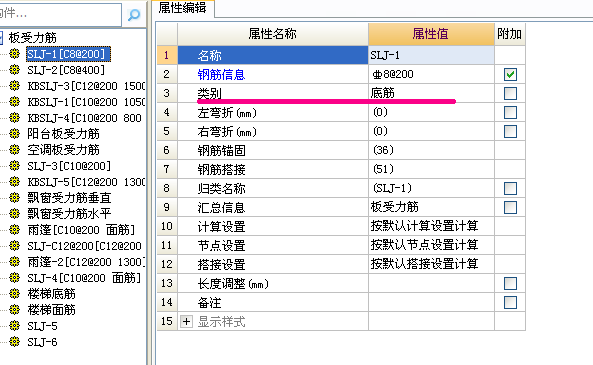Select tree item SLJ-3[C10@200]
Screen dimensions: 593x365
tap(69, 166)
